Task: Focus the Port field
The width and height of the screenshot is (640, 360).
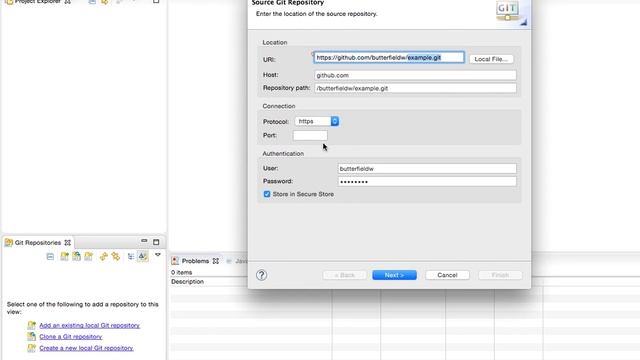Action: 310,136
